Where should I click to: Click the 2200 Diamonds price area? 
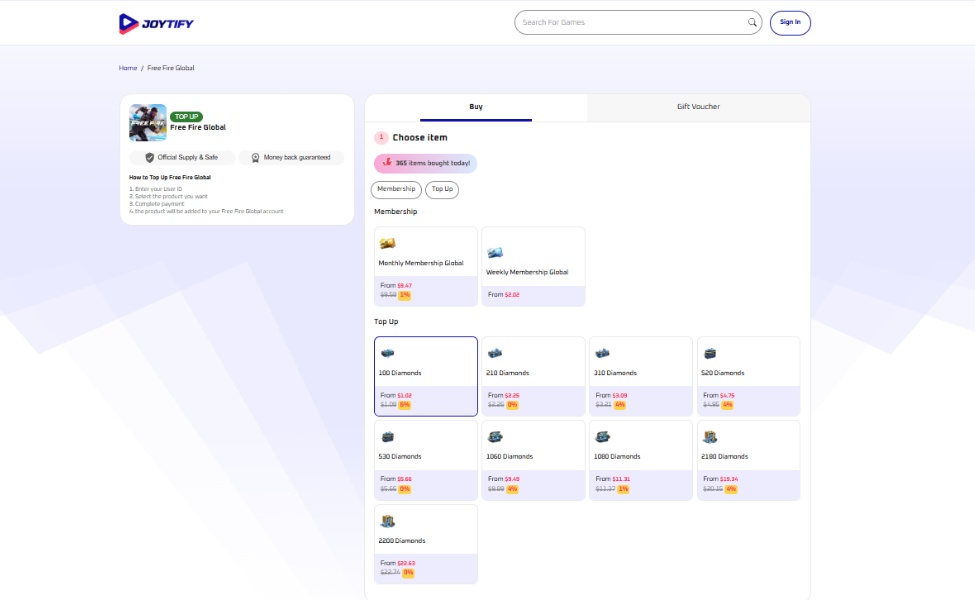tap(426, 568)
